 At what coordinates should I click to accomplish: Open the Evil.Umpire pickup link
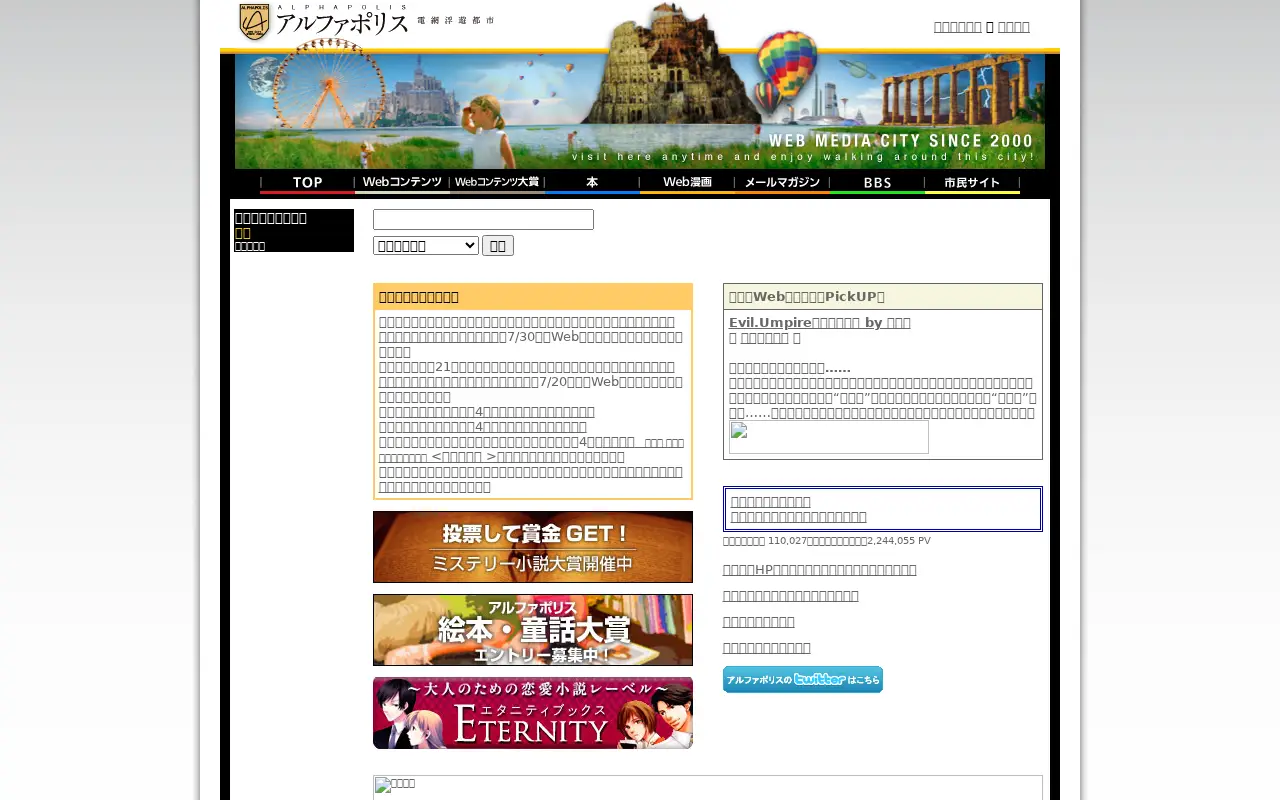(x=820, y=322)
